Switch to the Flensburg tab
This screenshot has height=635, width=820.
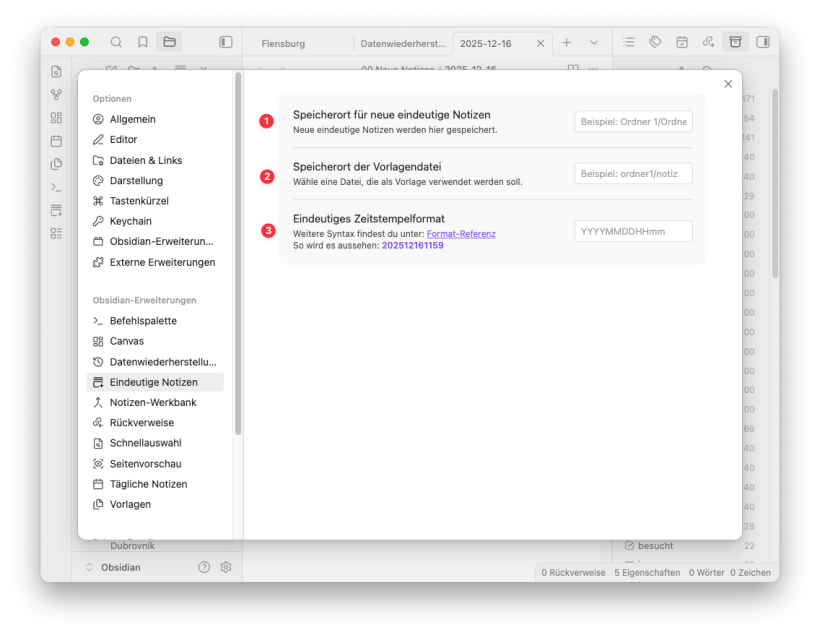283,44
